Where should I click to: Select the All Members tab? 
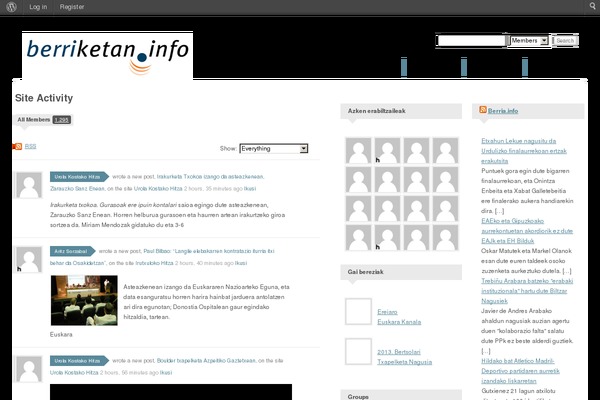point(43,120)
